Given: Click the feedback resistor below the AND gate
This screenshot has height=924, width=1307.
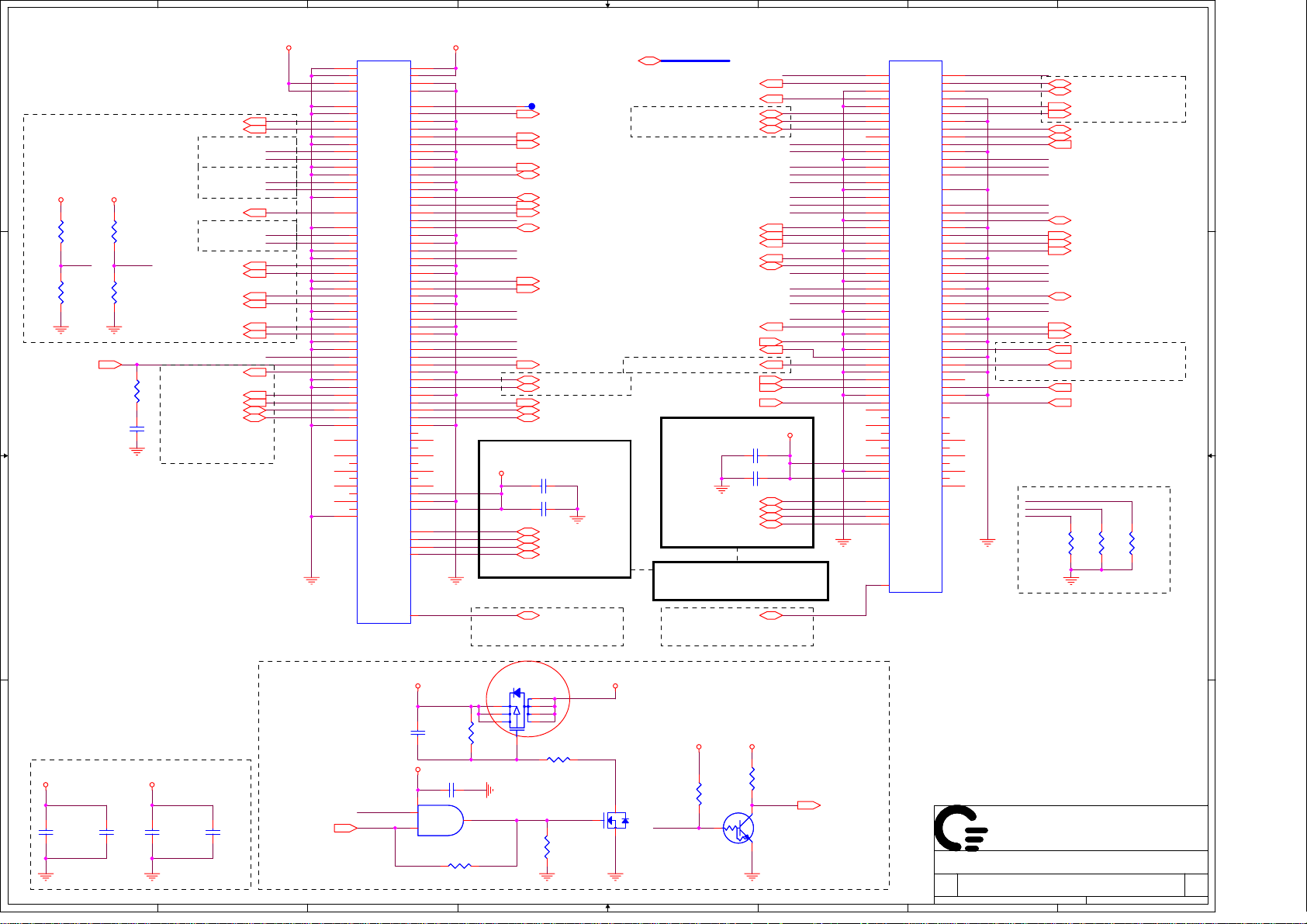Looking at the screenshot, I should click(x=460, y=866).
